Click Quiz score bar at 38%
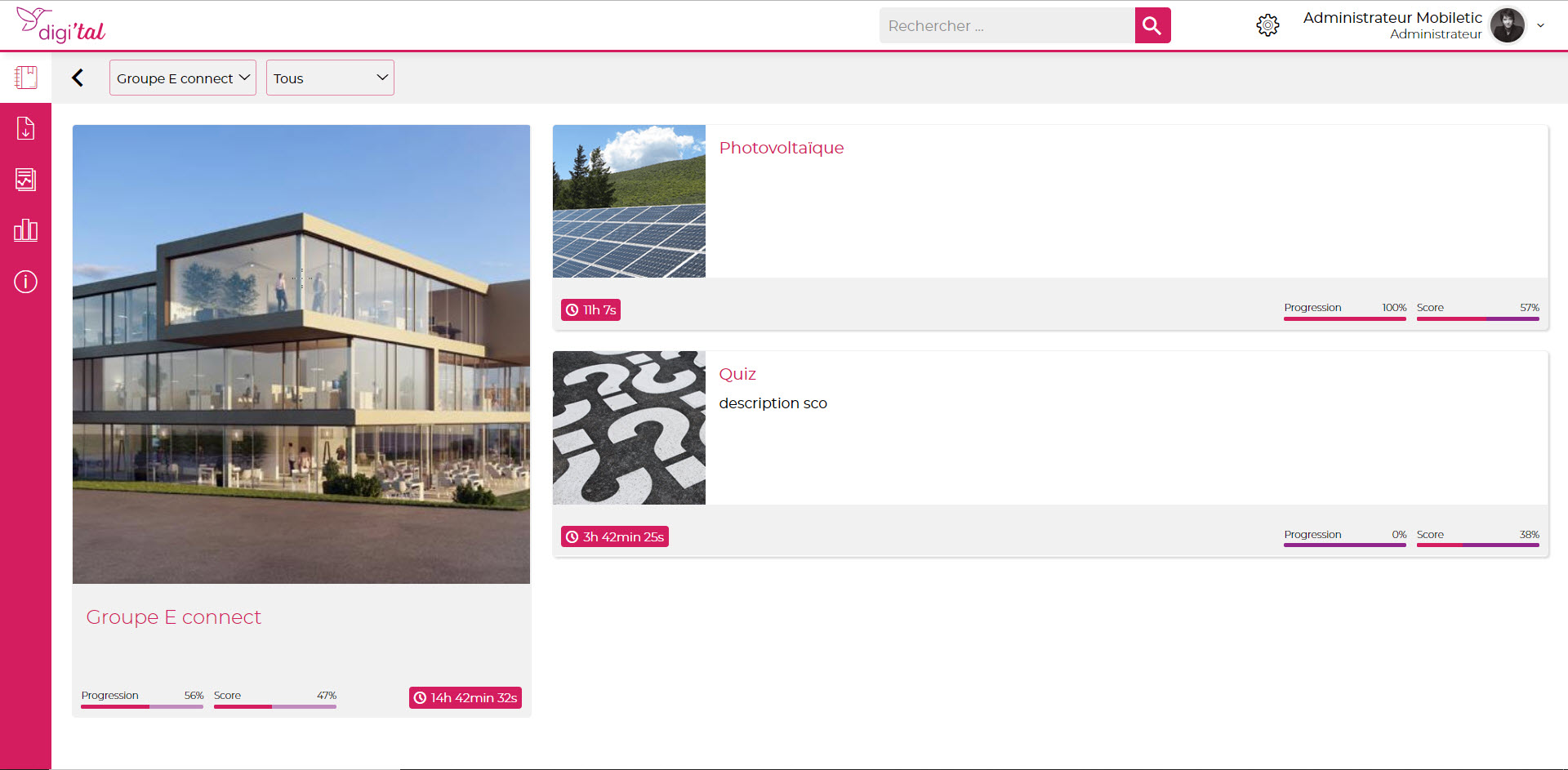This screenshot has width=1568, height=770. tap(1478, 545)
